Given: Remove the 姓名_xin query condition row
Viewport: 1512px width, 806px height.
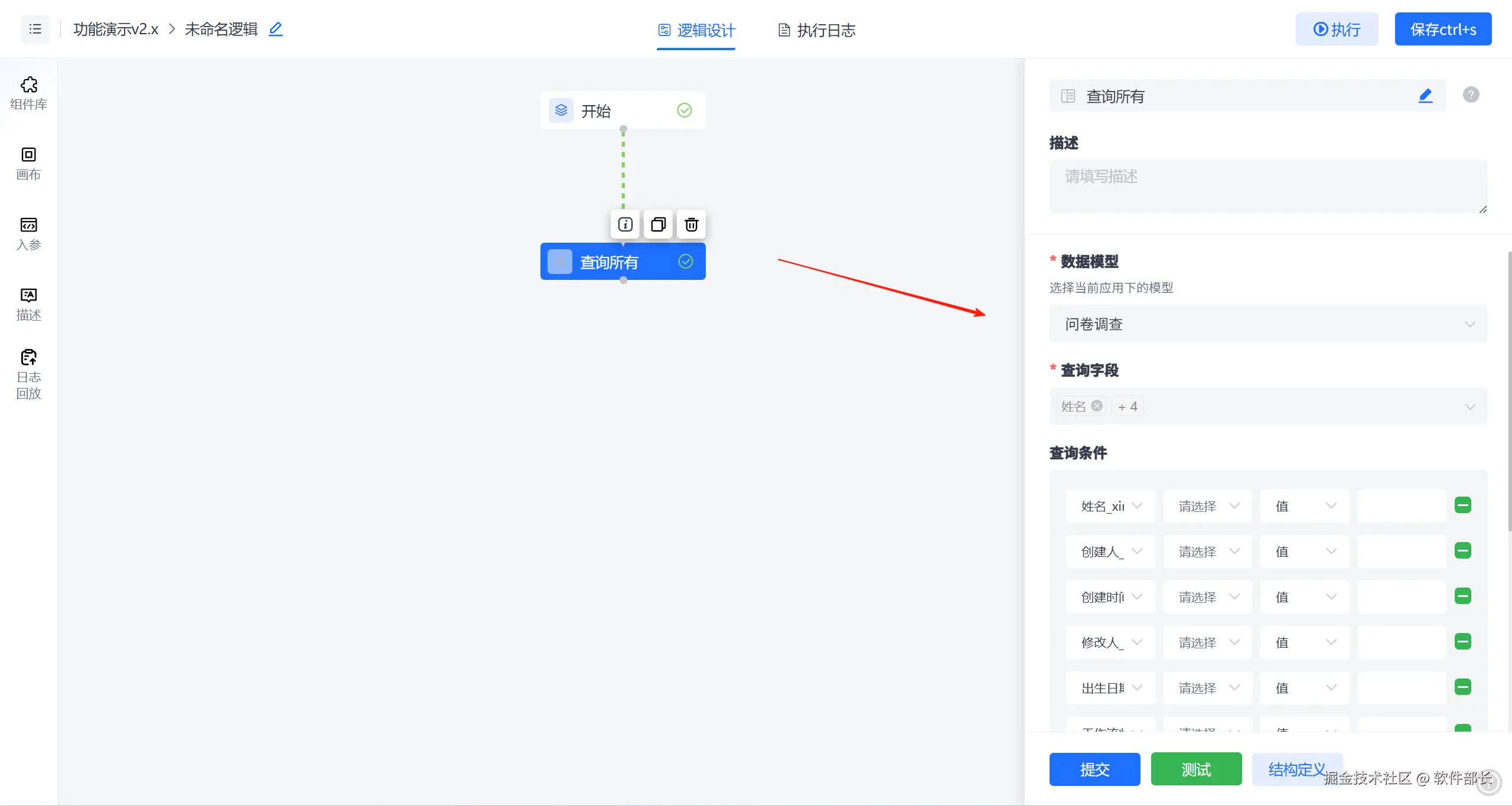Looking at the screenshot, I should 1462,505.
